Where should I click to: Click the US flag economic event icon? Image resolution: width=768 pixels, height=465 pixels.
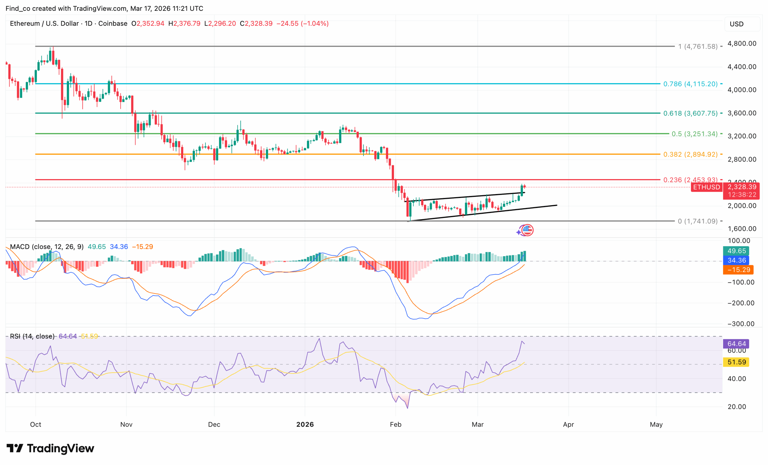pos(527,230)
